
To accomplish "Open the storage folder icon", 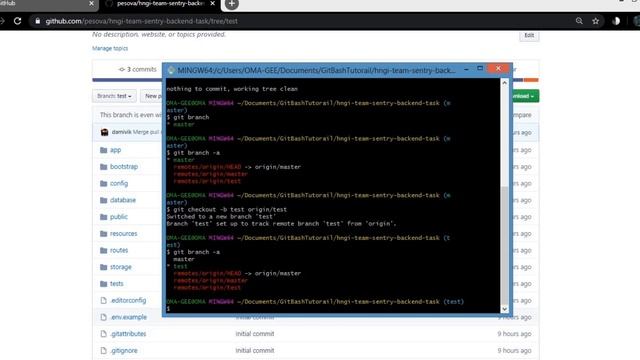I will [104, 267].
